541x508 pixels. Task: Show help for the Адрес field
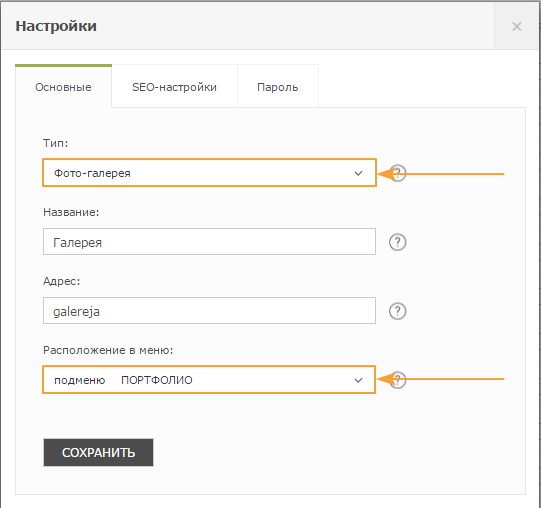point(398,311)
